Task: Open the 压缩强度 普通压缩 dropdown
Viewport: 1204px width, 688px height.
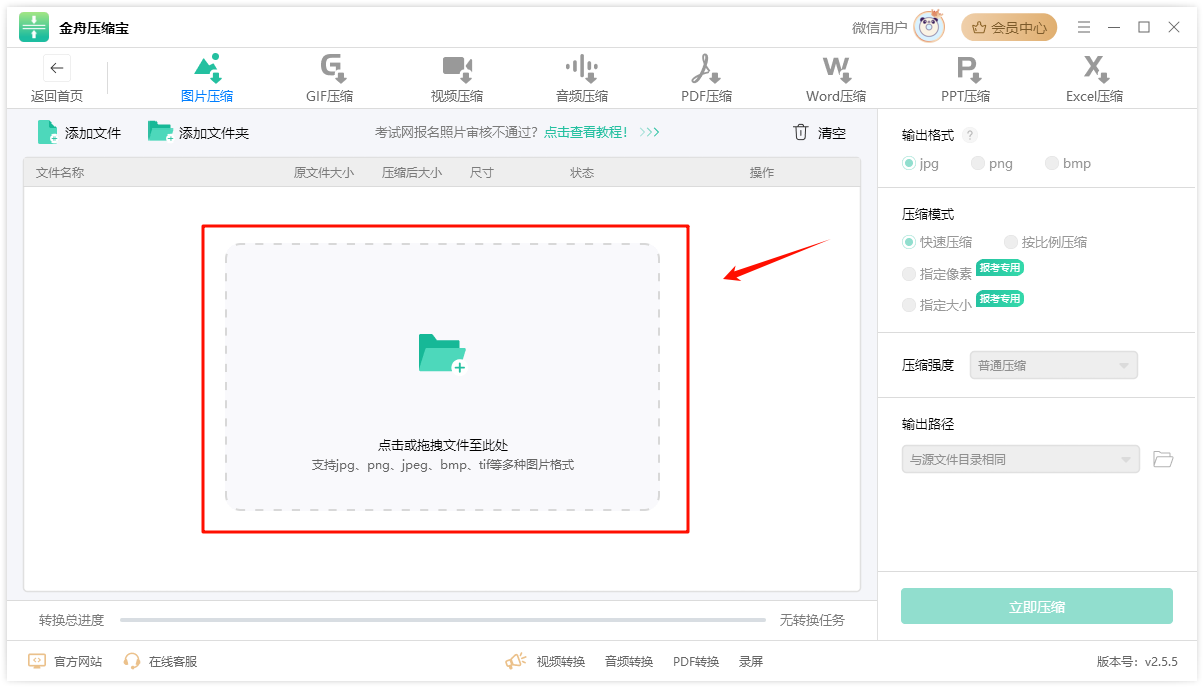Action: click(1054, 365)
